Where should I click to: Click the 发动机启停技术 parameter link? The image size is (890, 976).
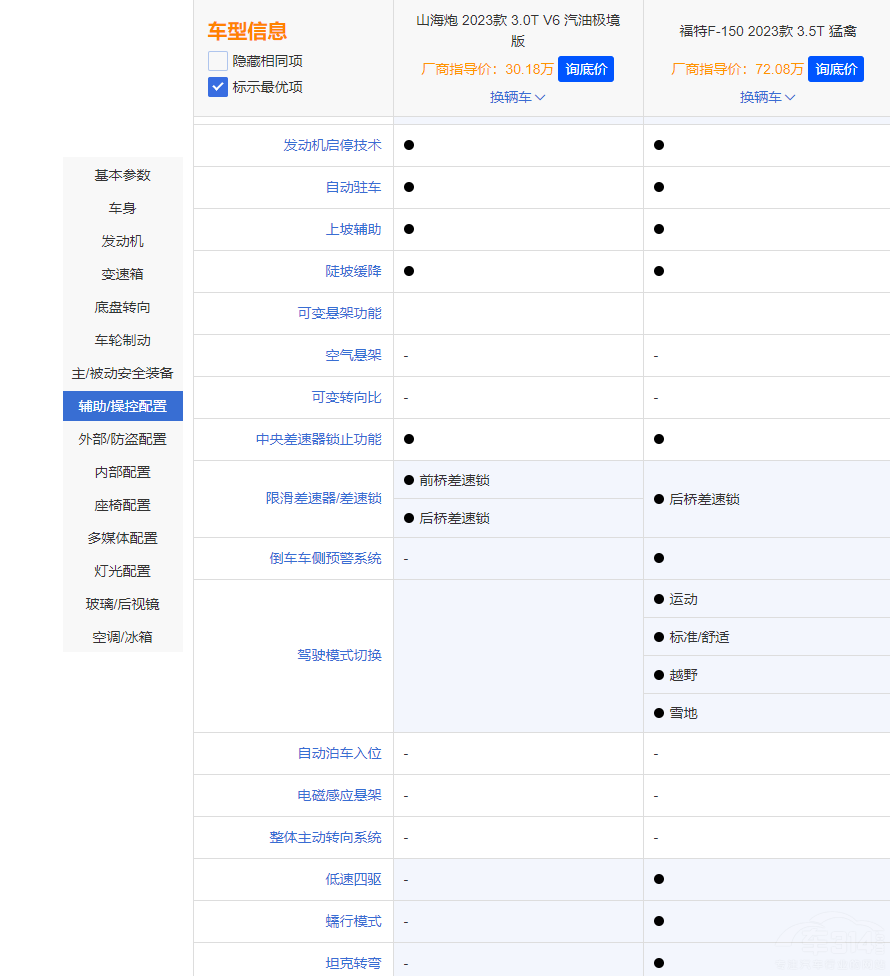332,145
